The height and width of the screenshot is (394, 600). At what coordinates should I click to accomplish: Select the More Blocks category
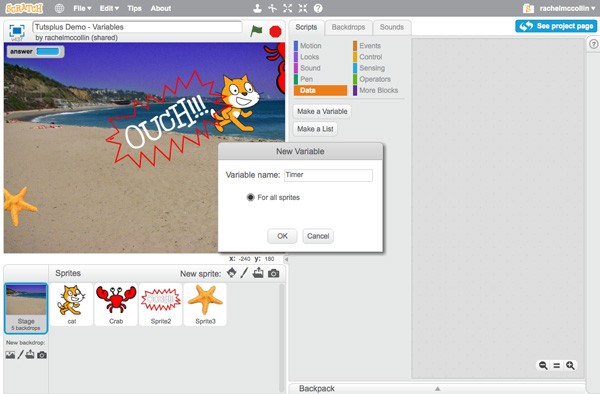[379, 90]
